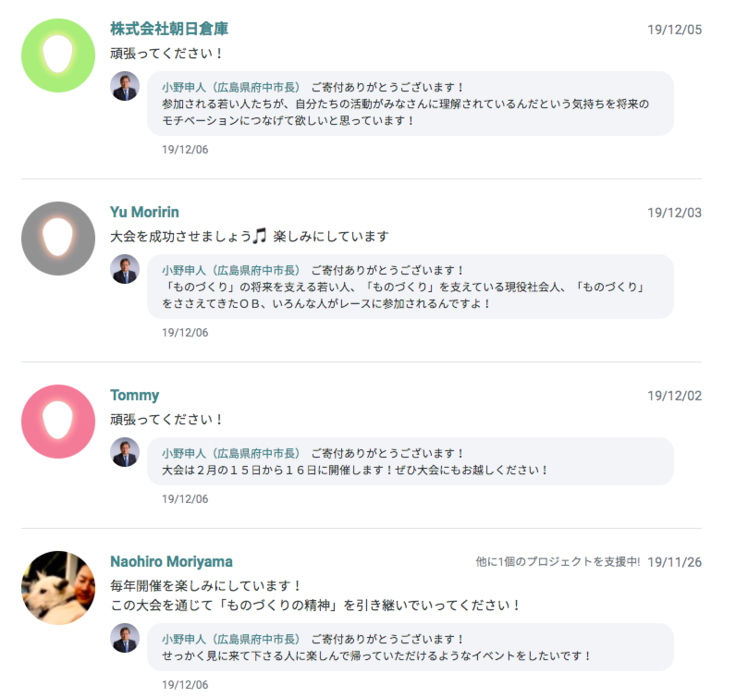Image resolution: width=736 pixels, height=698 pixels.
Task: Open 株式会社朝日倉庫 supporter profile name
Action: coord(169,29)
